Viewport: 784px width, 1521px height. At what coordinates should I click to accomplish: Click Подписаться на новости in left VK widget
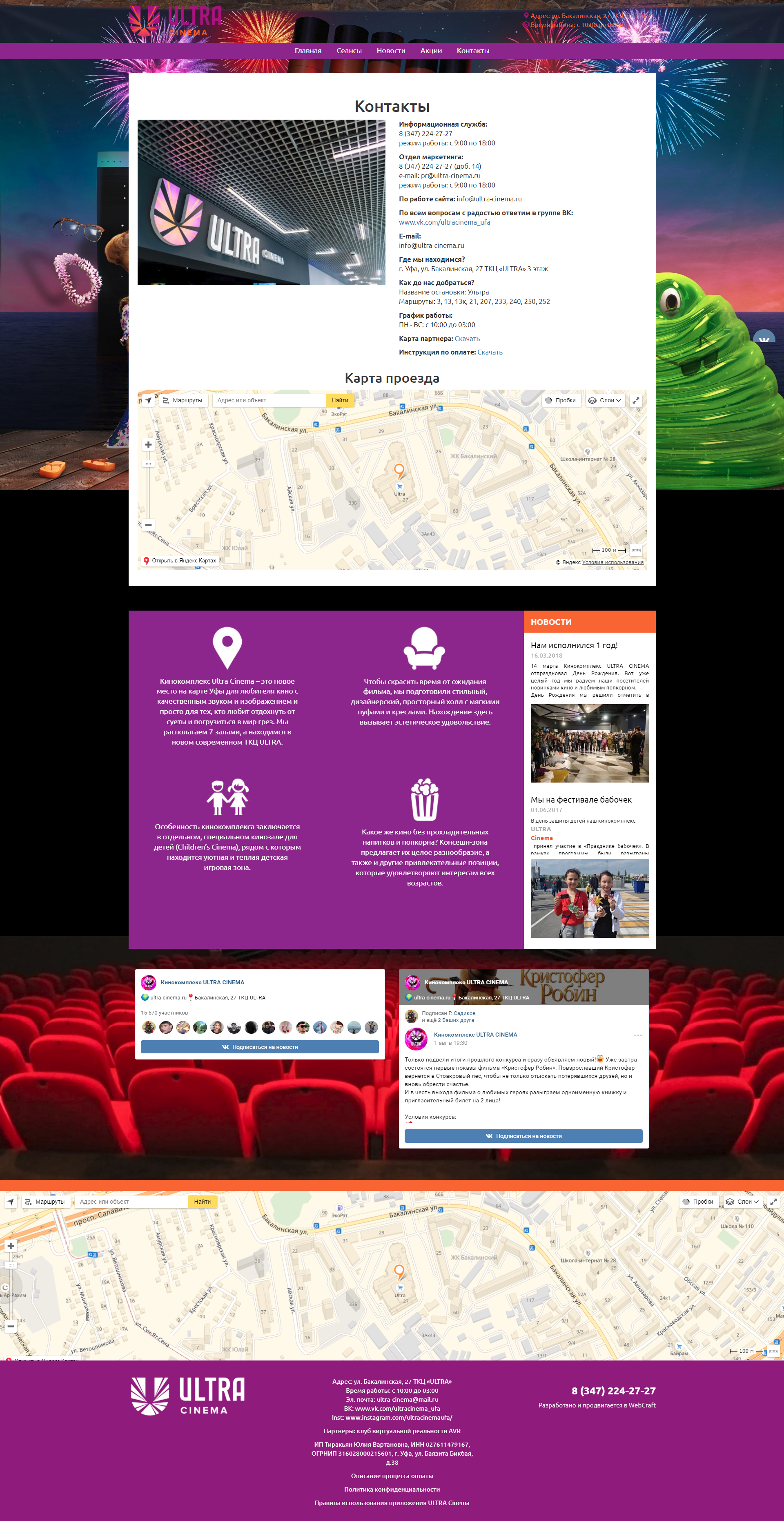260,1047
